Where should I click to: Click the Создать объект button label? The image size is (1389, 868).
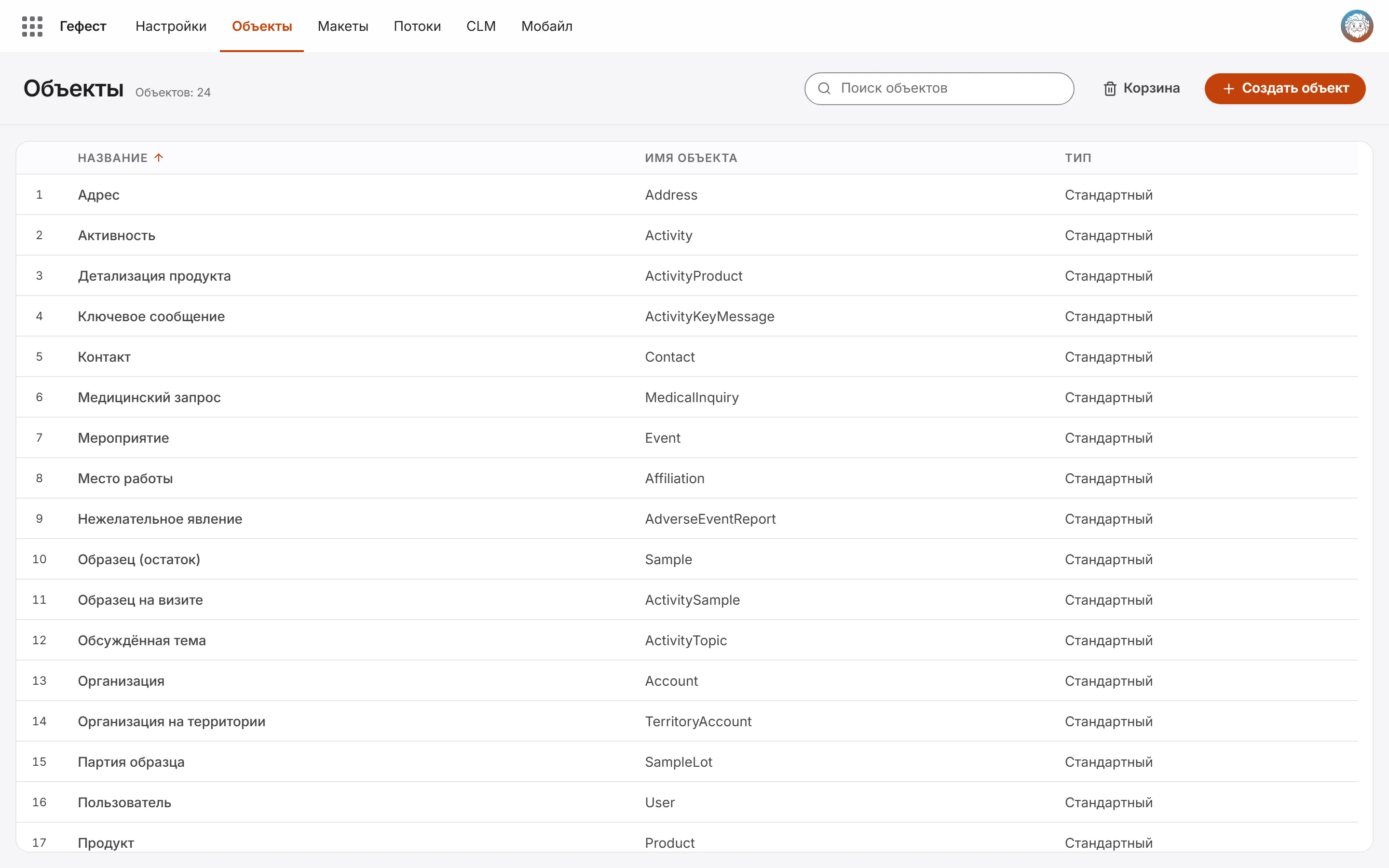pyautogui.click(x=1295, y=88)
